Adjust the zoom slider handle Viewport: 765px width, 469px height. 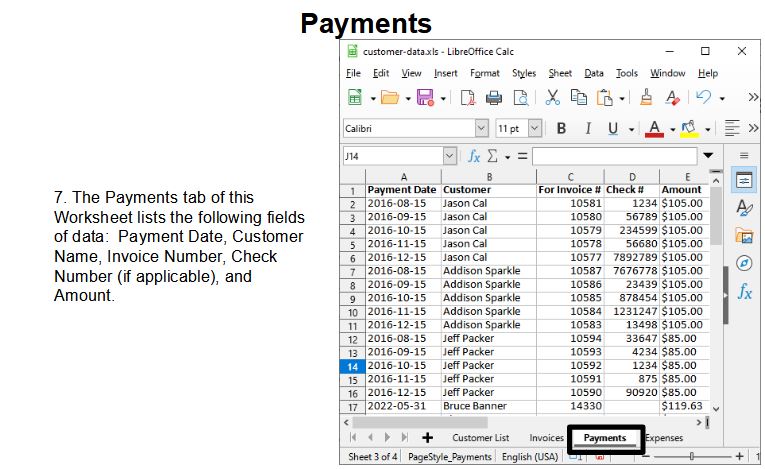[691, 456]
